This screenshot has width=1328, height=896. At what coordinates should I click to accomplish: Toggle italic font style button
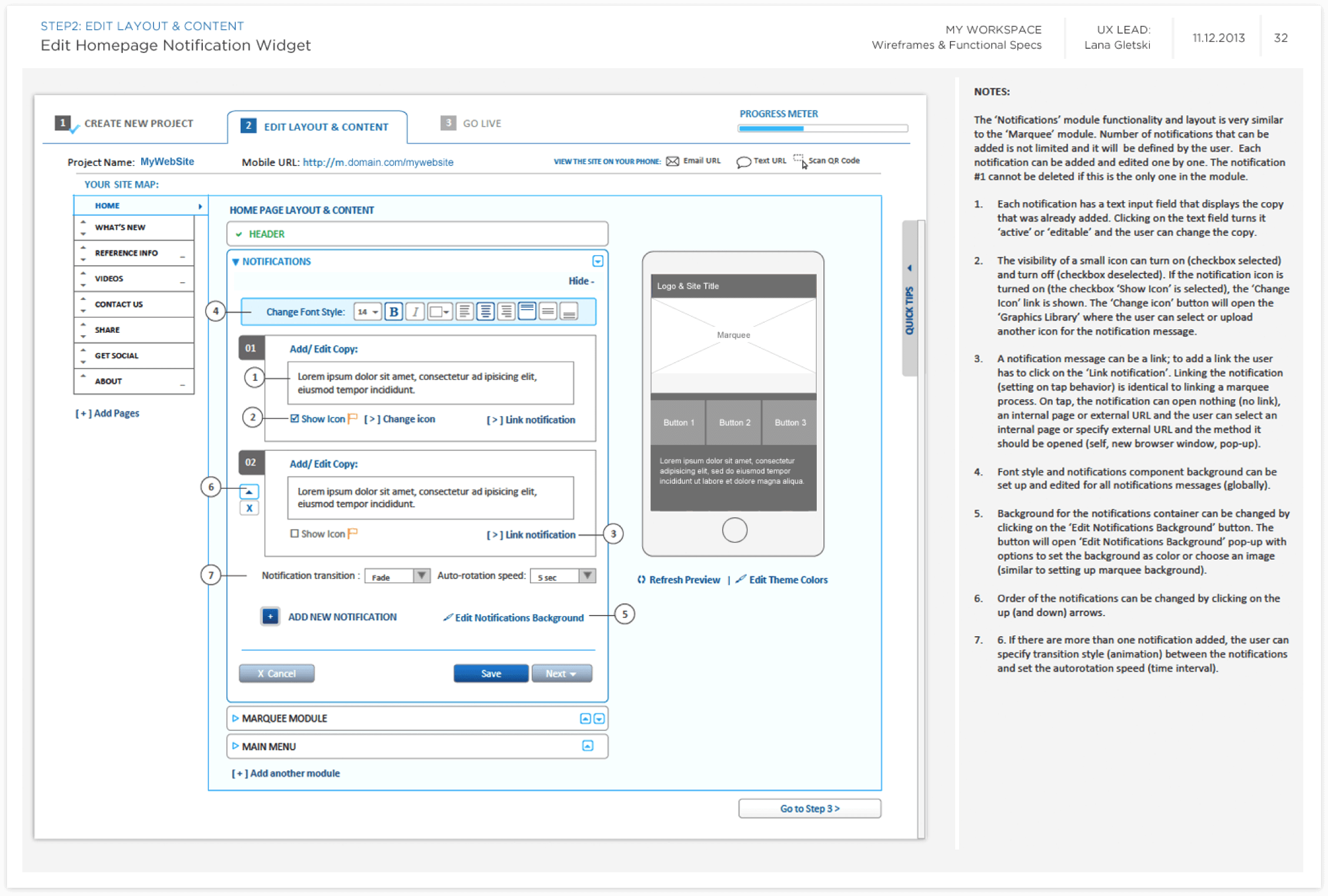coord(415,312)
